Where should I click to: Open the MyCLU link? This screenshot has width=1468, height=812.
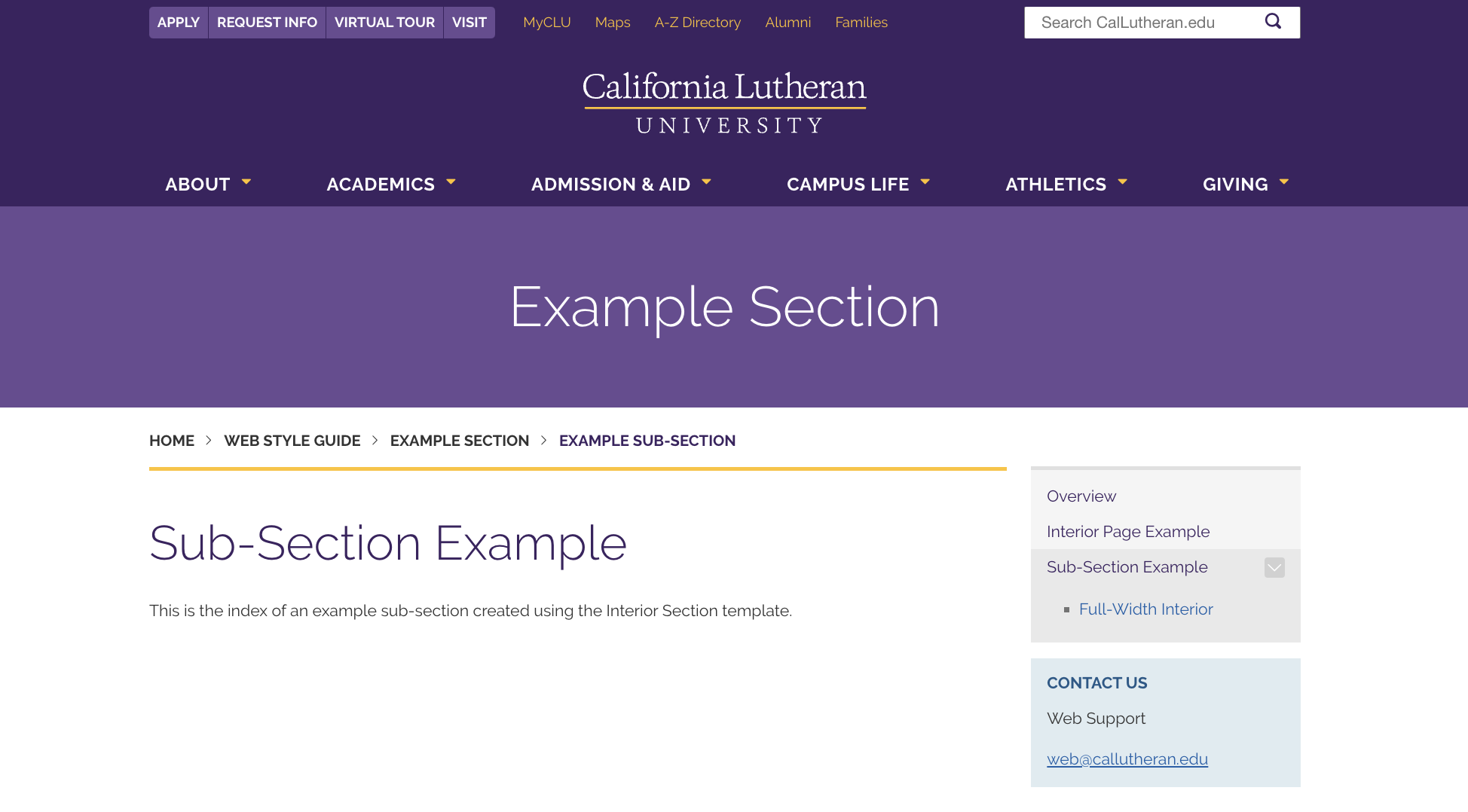coord(547,23)
